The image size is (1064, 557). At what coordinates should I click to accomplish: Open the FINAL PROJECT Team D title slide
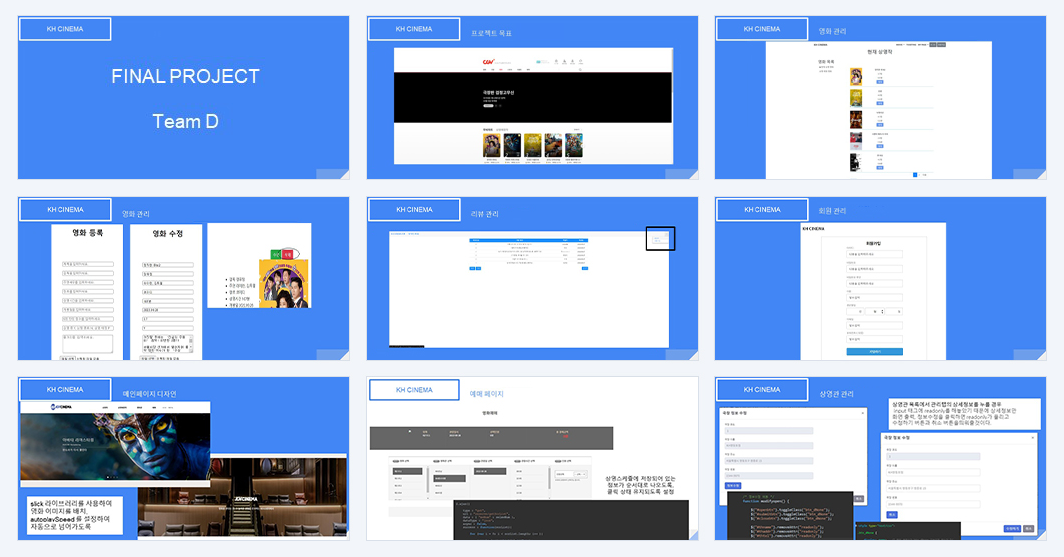coord(183,98)
